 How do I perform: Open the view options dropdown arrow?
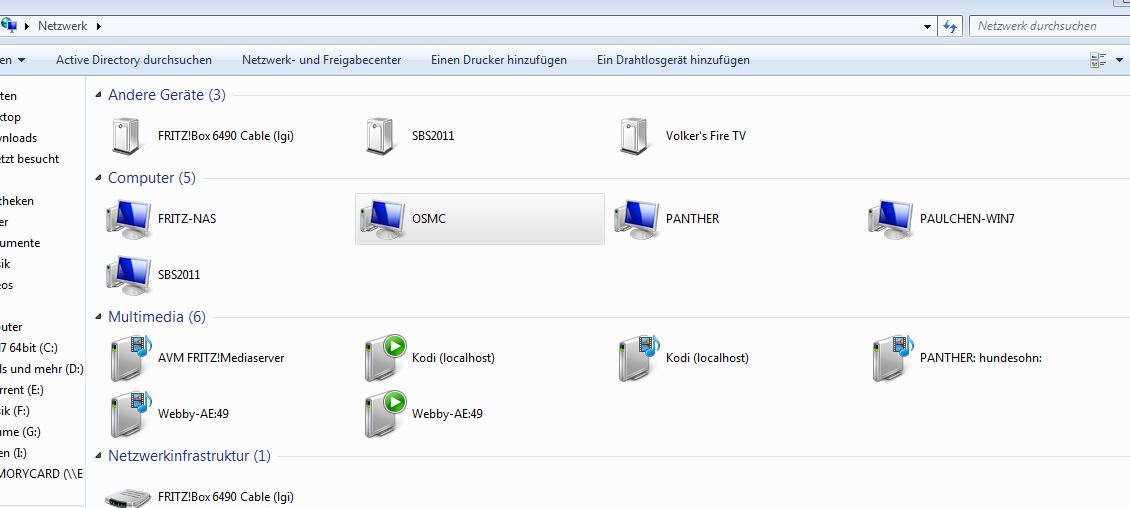coord(1119,61)
